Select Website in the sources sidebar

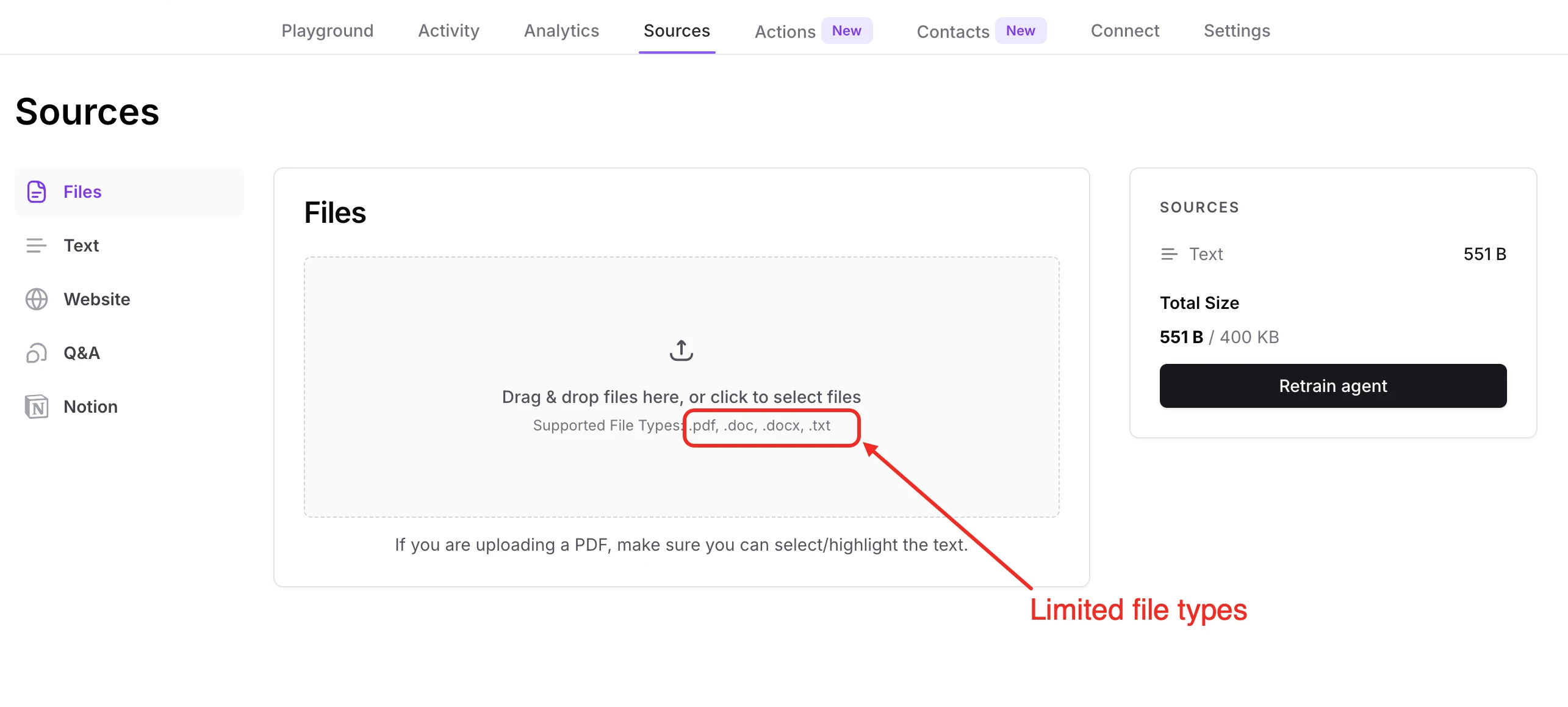[129, 299]
